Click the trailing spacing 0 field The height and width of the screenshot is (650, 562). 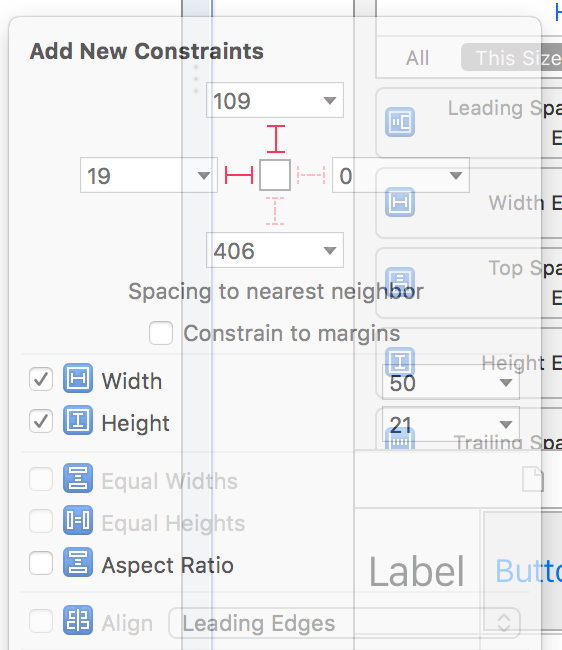pyautogui.click(x=401, y=175)
